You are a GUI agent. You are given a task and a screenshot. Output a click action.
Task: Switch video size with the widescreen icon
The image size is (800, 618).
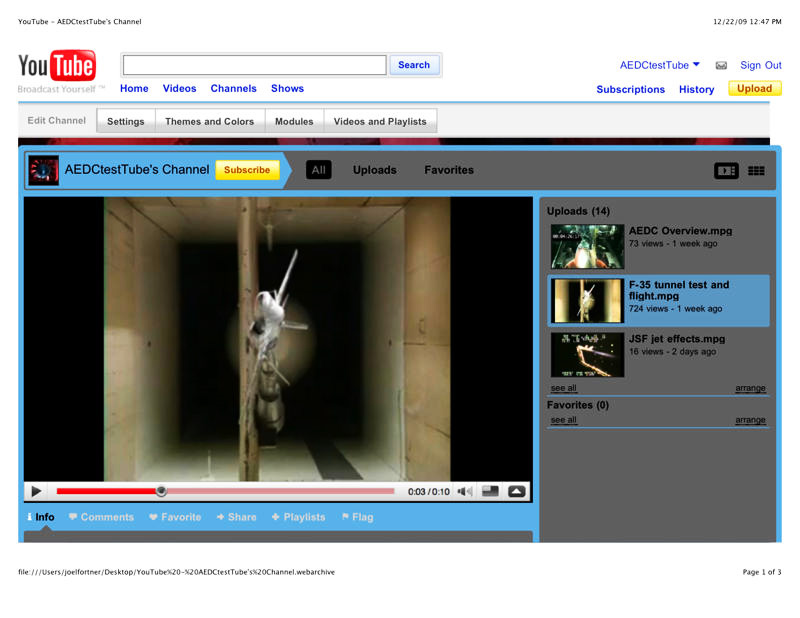(490, 491)
